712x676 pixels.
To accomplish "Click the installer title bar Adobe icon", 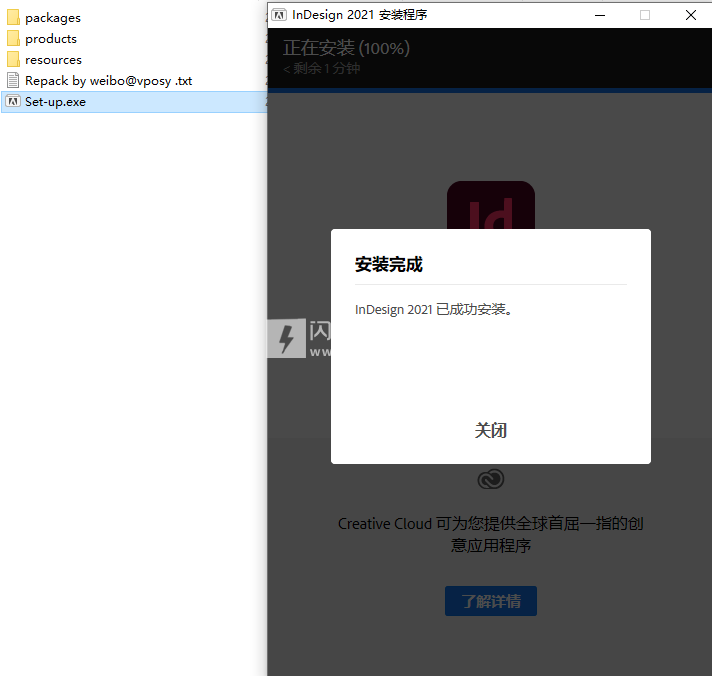I will point(279,15).
